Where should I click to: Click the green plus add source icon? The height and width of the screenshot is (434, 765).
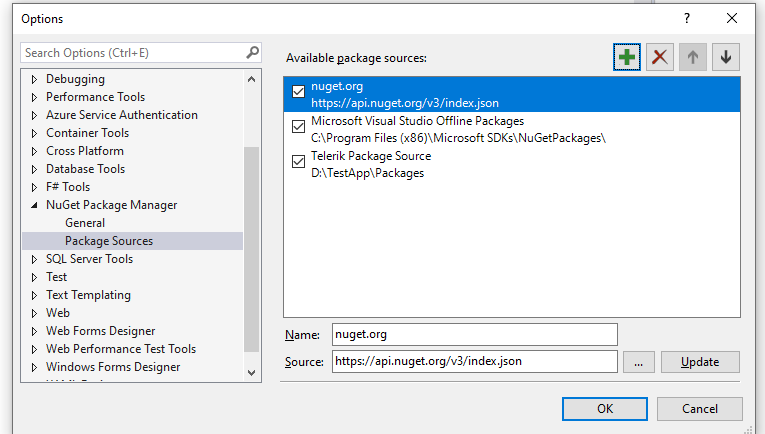627,57
